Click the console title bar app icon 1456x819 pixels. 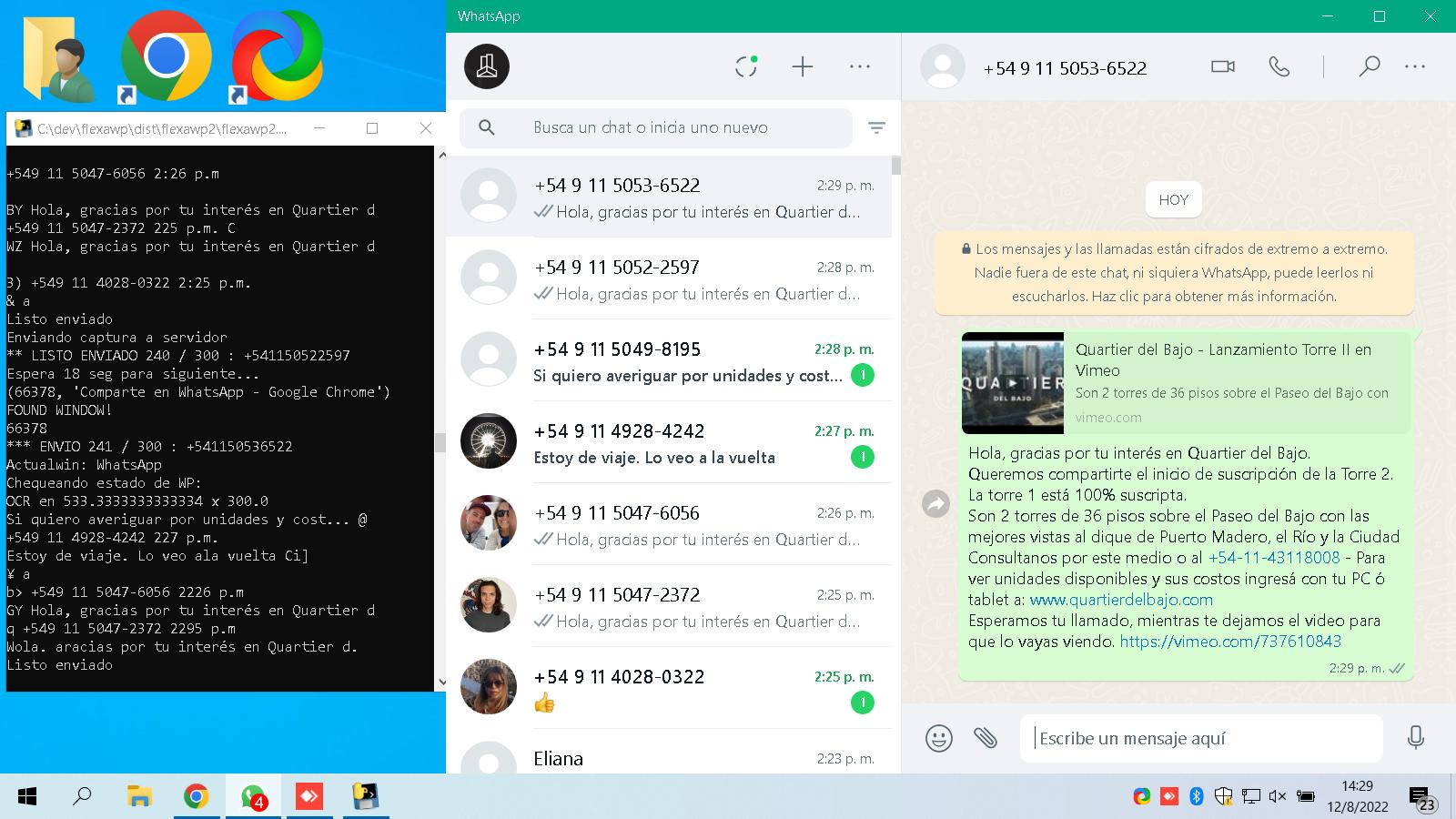tap(24, 128)
